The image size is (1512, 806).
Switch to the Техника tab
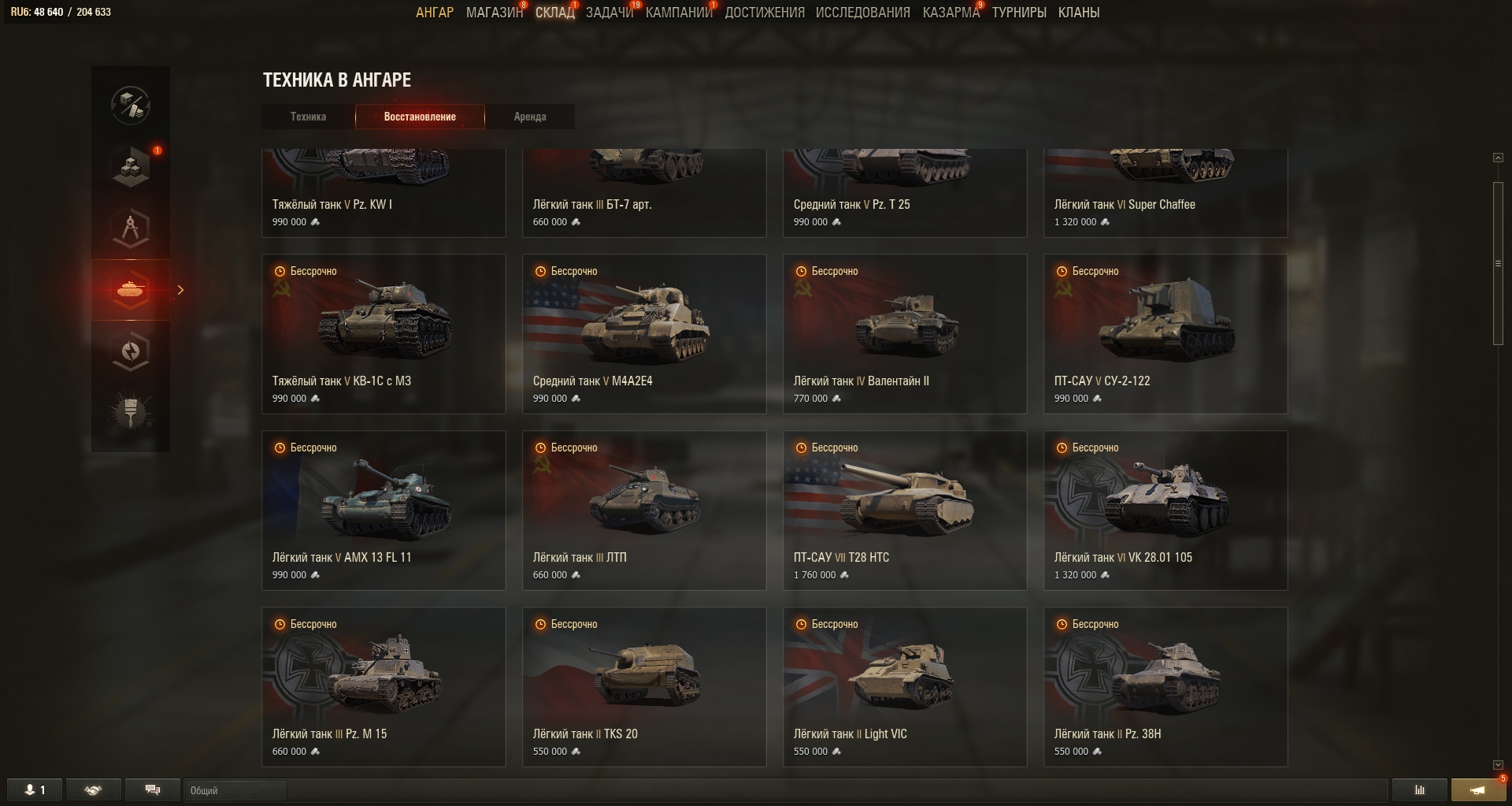click(308, 117)
